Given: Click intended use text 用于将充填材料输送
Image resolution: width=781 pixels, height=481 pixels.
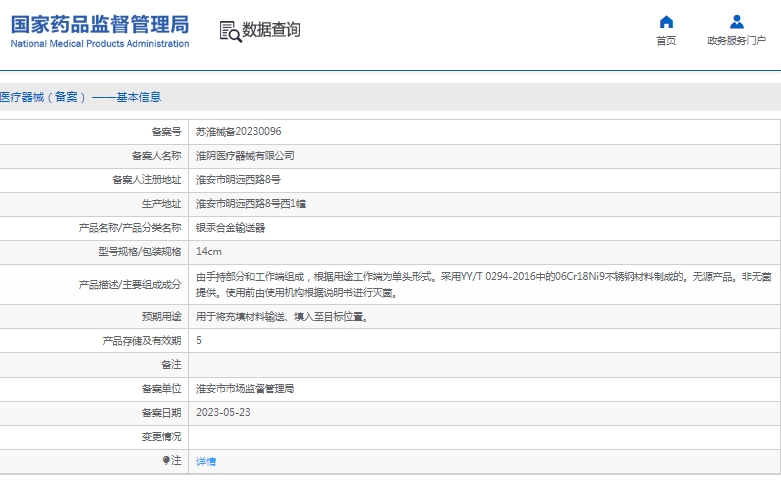Looking at the screenshot, I should click(281, 317).
